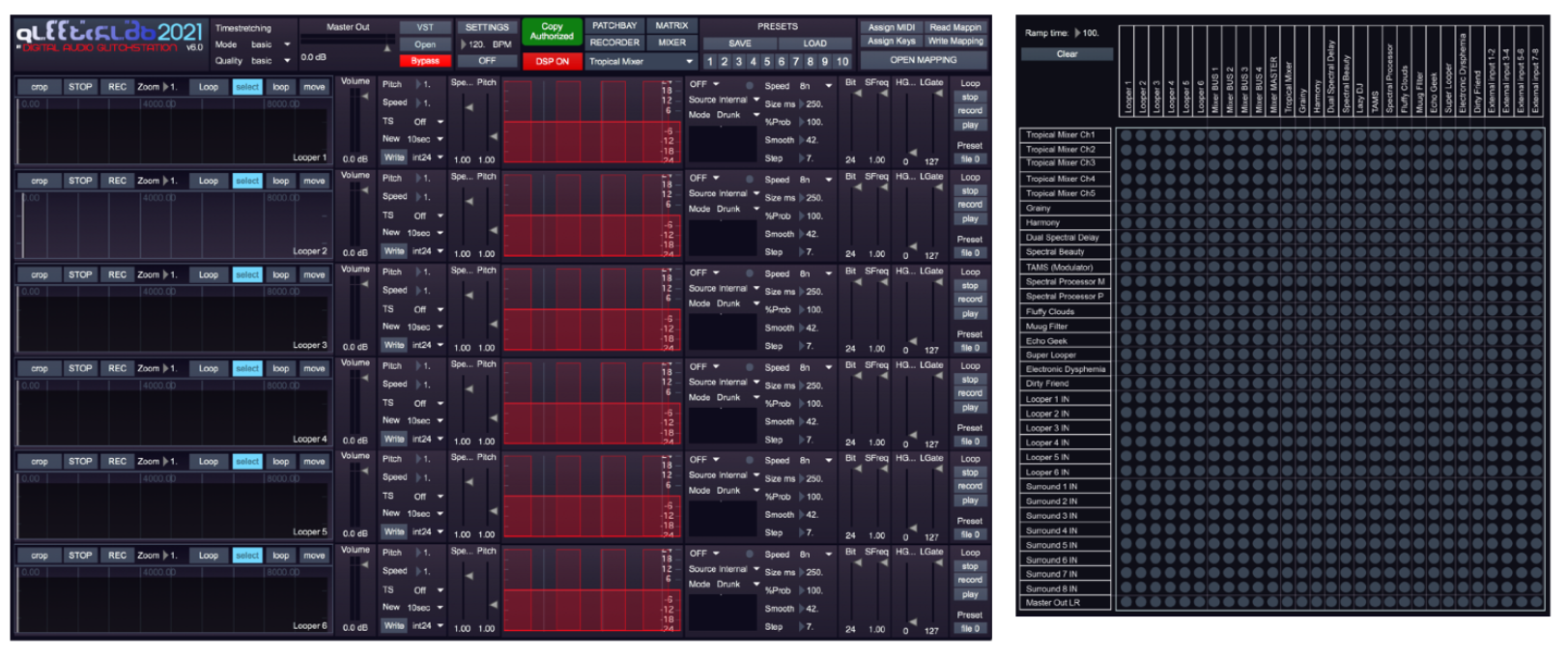Click the OPEN MAPPING button

(923, 60)
